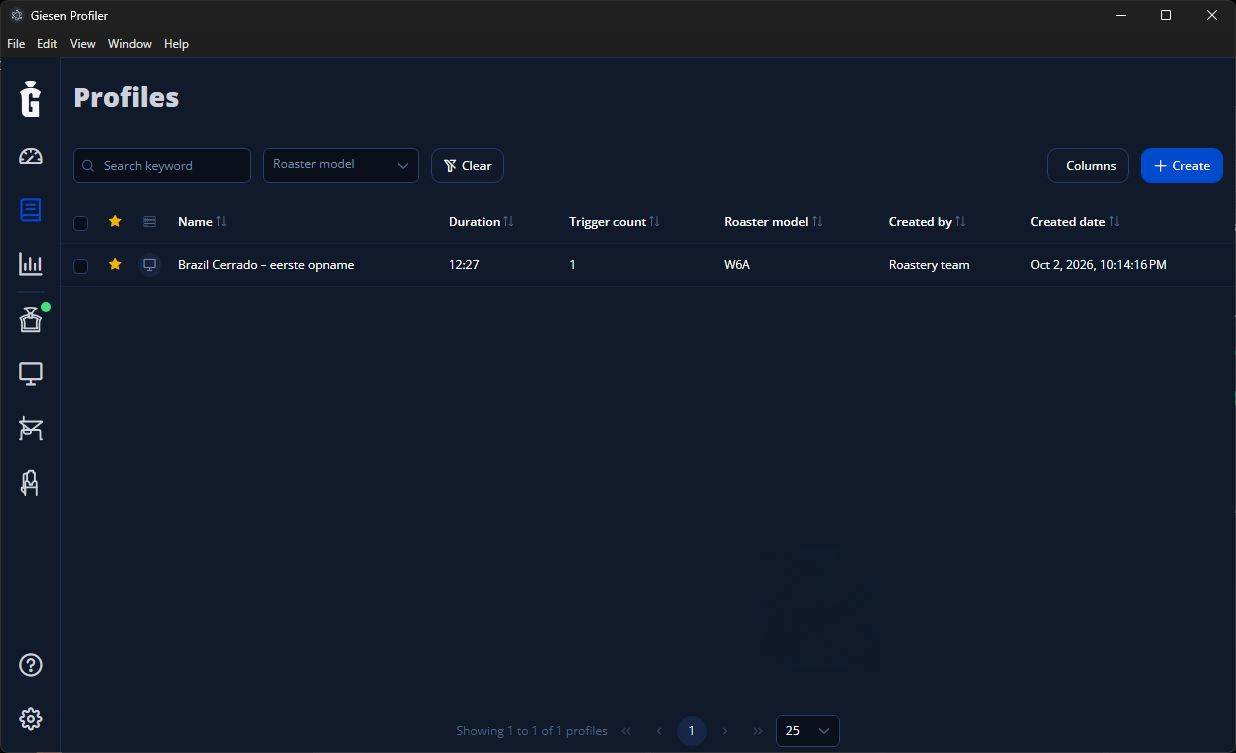Tick the select-all checkbox in table header
1236x753 pixels.
pos(81,223)
